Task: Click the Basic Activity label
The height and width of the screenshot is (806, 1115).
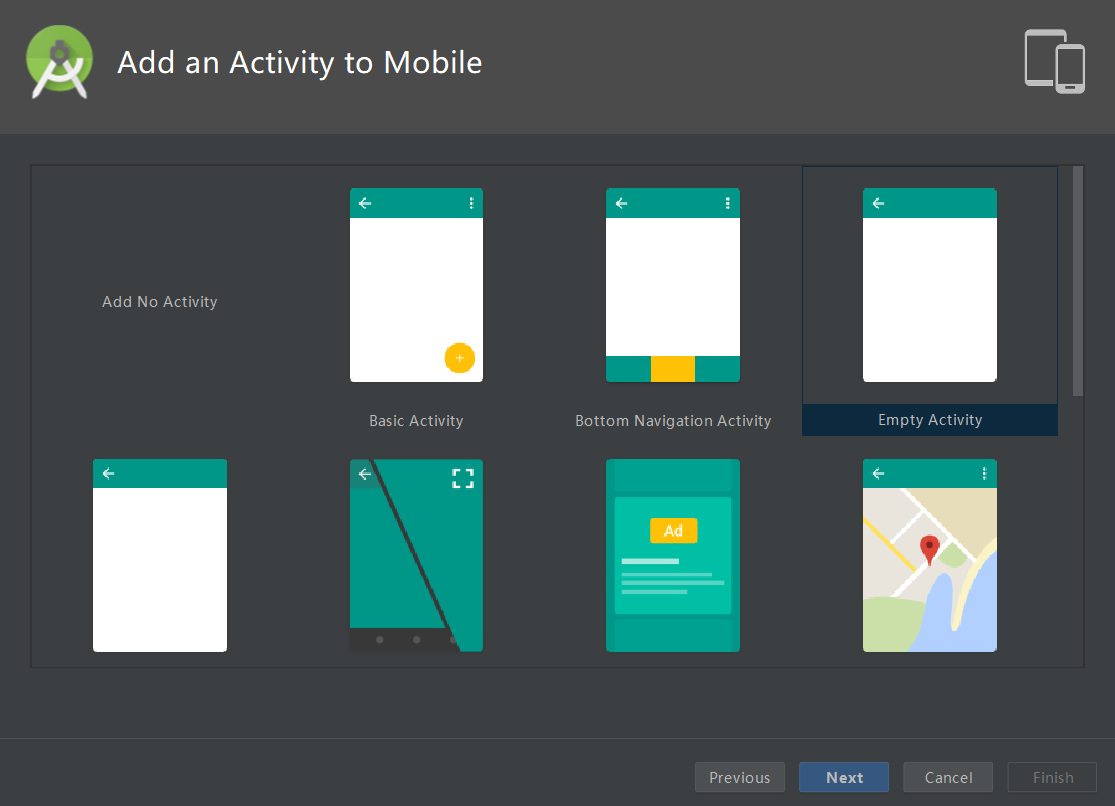Action: [416, 420]
